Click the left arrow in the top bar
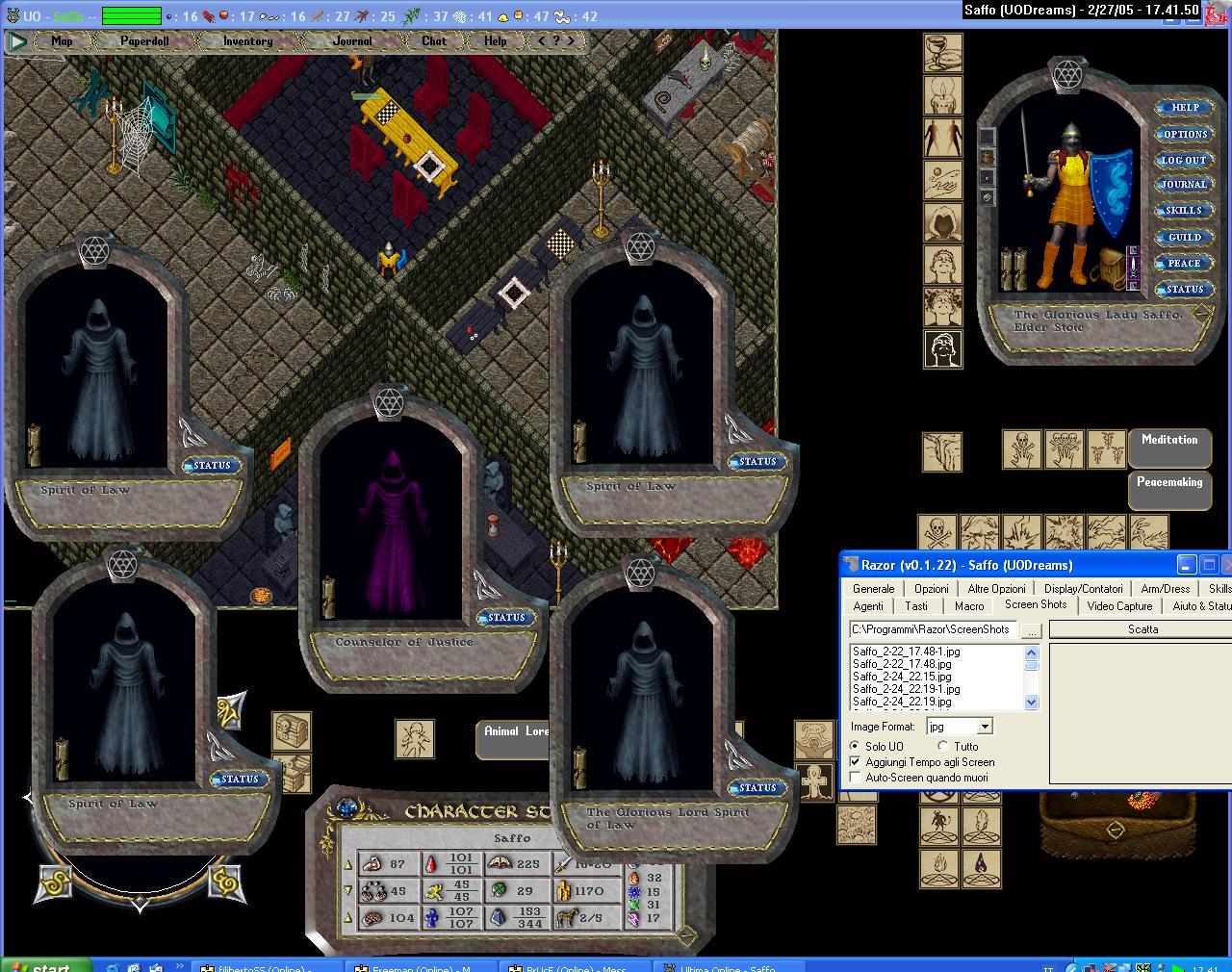1232x972 pixels. [x=543, y=41]
